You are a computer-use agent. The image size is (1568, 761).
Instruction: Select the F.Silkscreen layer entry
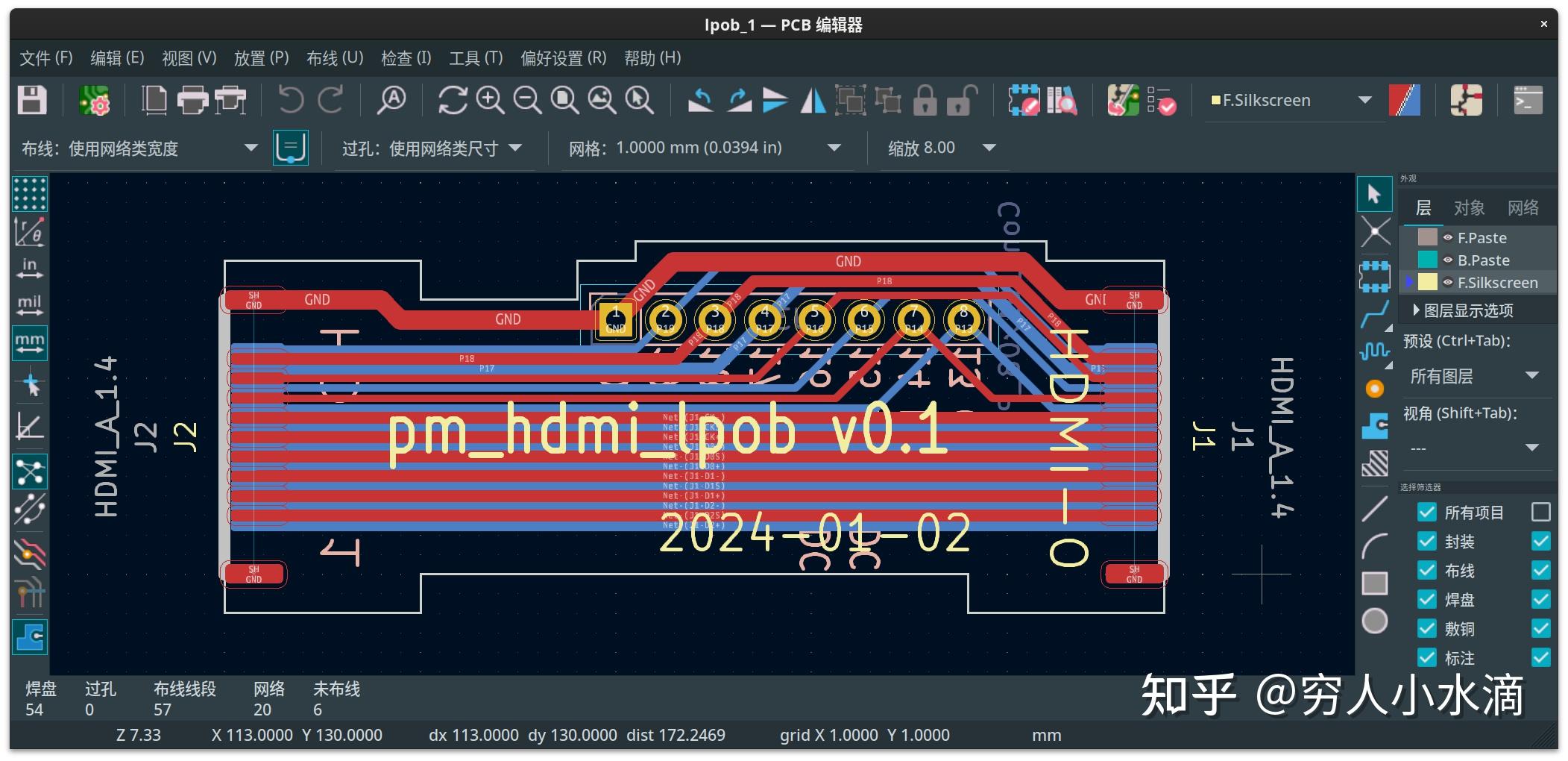[x=1497, y=282]
